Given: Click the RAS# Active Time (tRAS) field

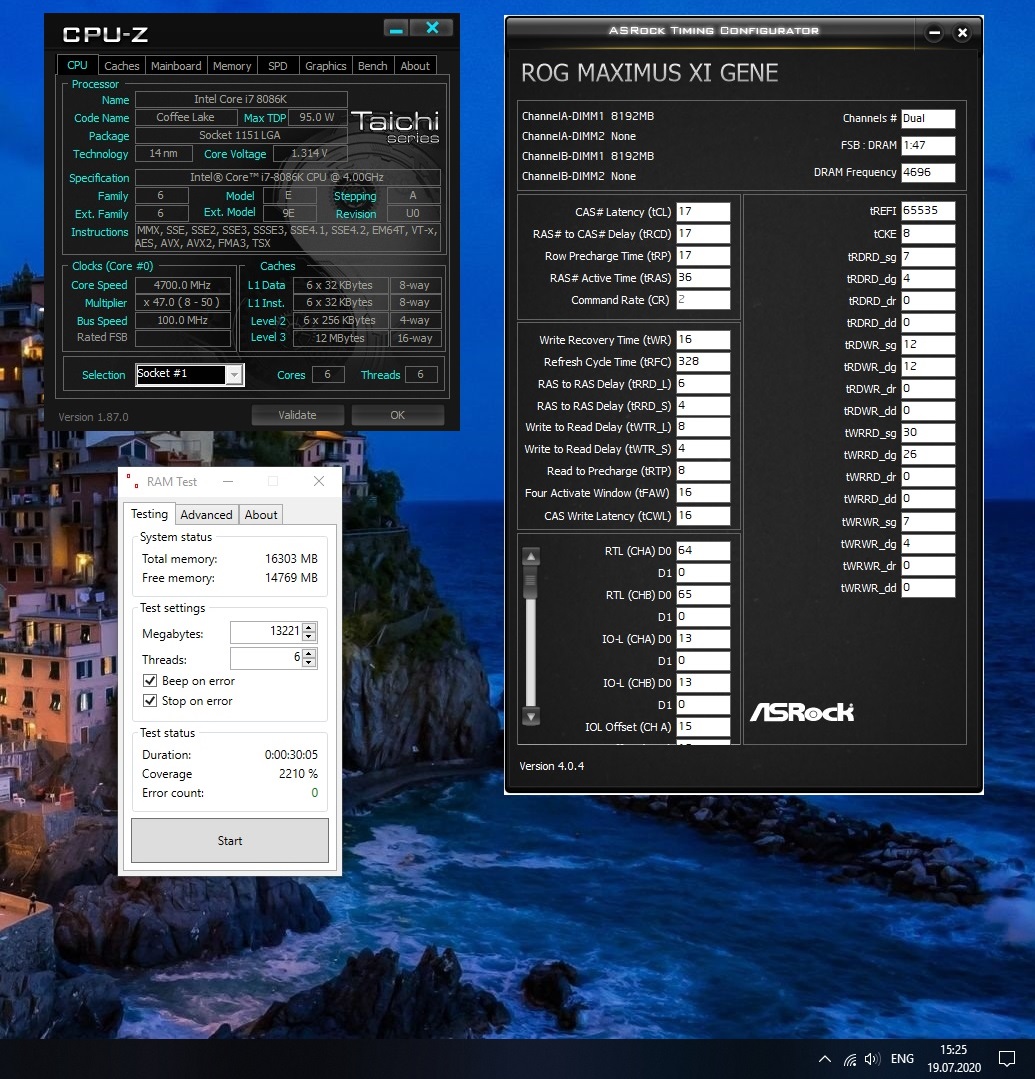Looking at the screenshot, I should tap(703, 277).
